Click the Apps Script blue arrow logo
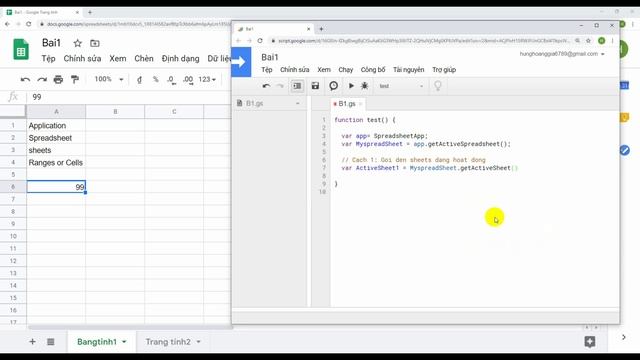The height and width of the screenshot is (360, 640). (241, 62)
